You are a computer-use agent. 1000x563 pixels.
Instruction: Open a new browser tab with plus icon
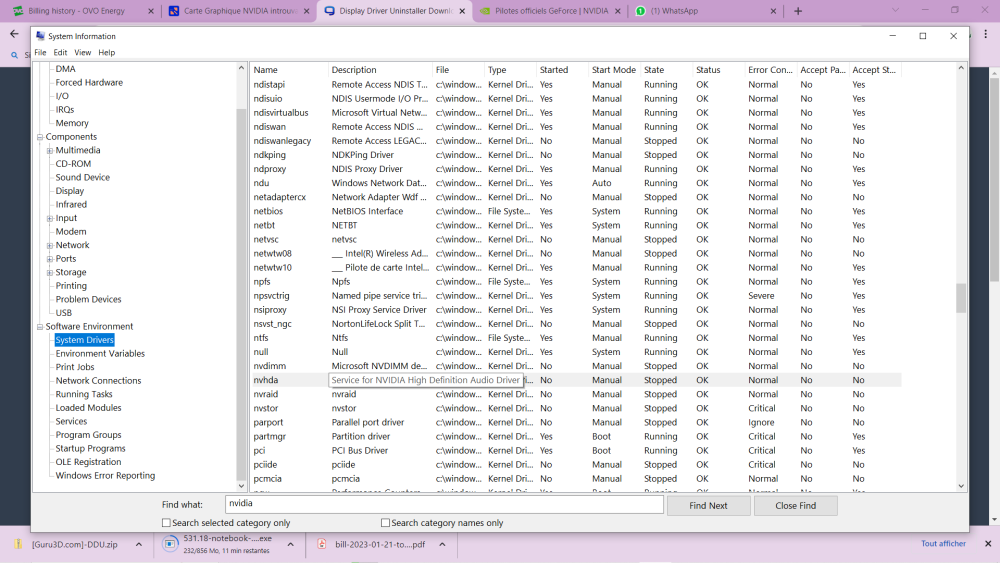click(797, 11)
